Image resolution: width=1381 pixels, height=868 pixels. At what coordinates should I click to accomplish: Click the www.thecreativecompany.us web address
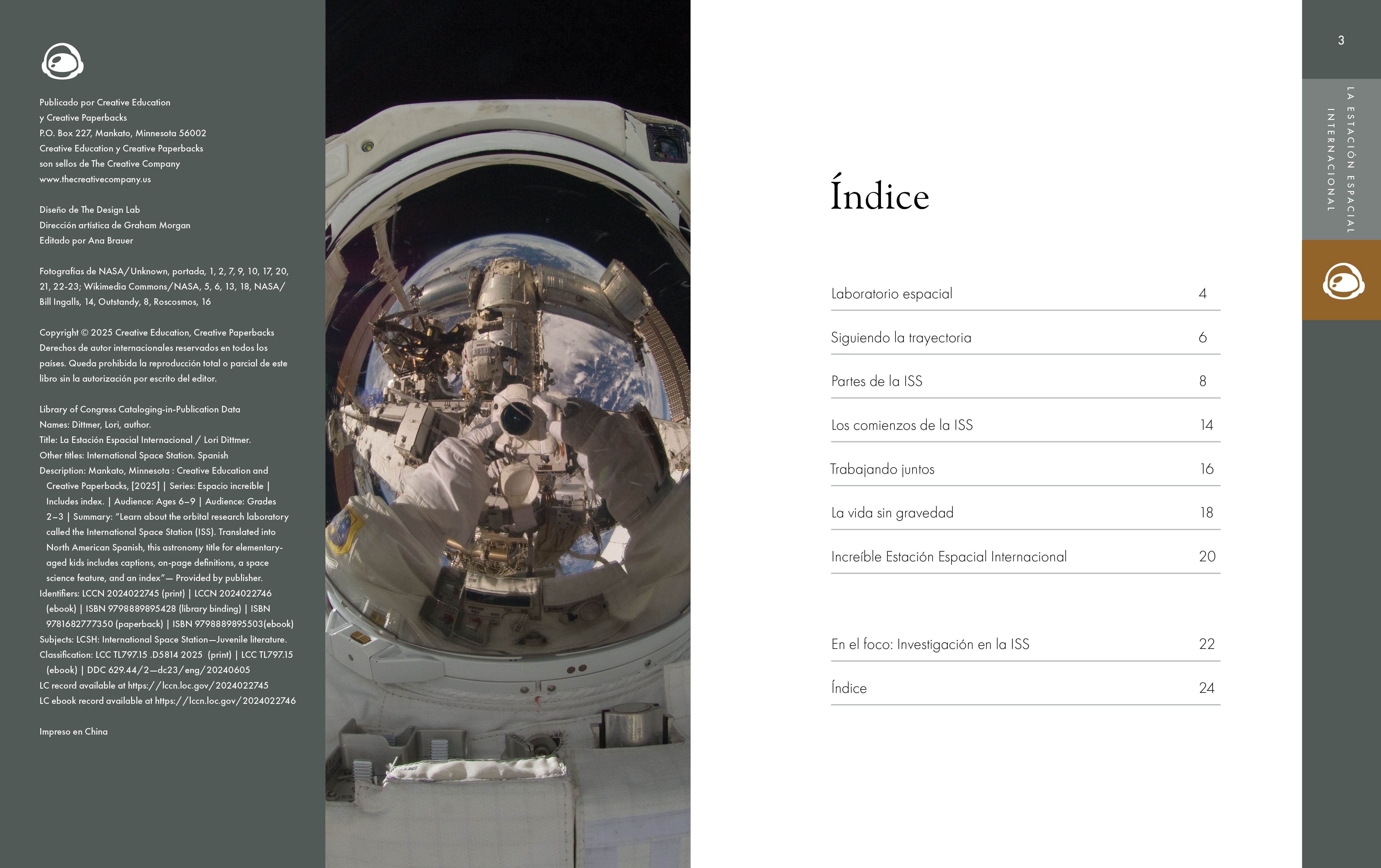click(x=95, y=179)
